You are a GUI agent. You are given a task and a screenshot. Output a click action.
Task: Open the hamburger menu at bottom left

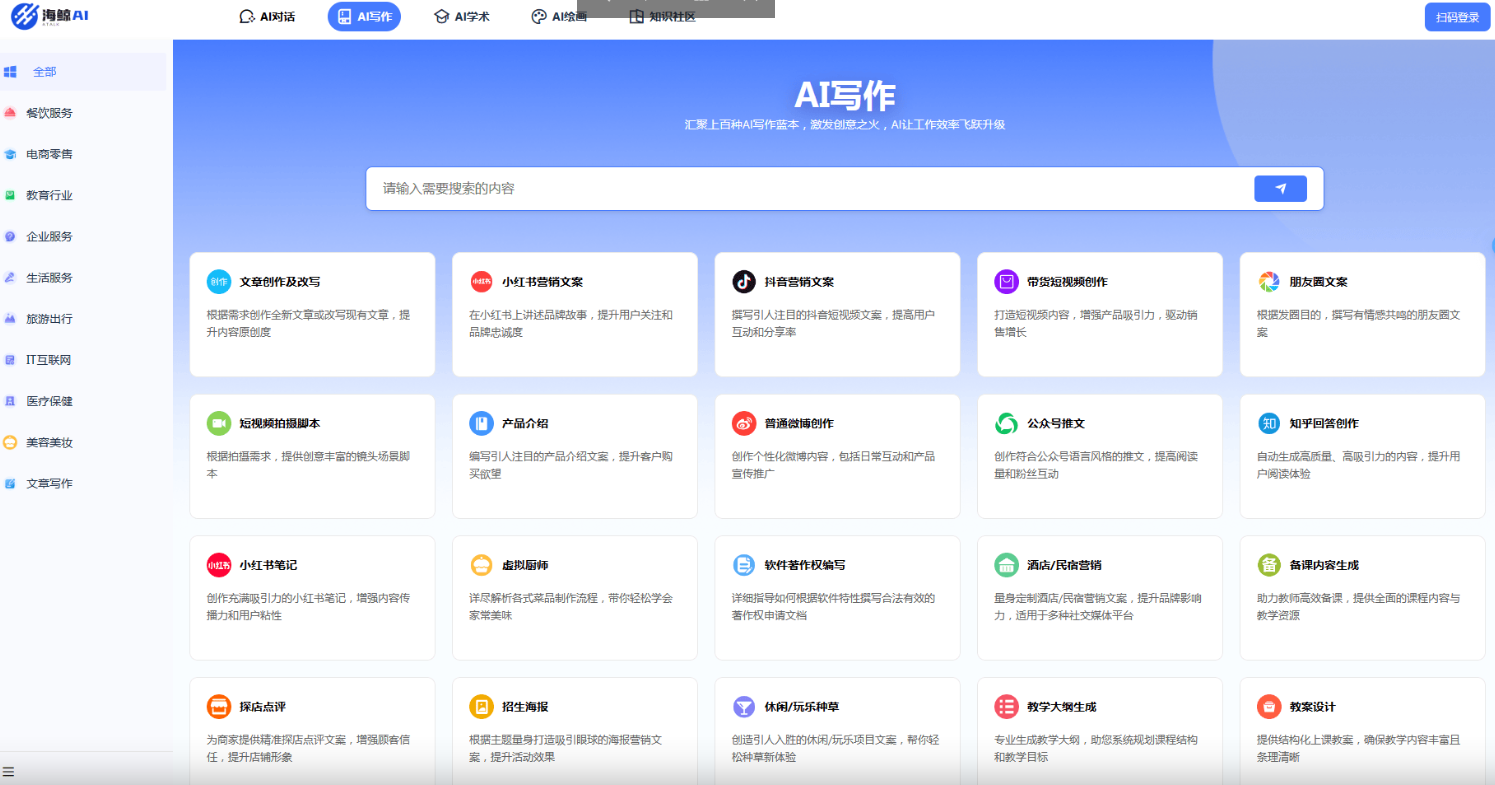pos(8,770)
